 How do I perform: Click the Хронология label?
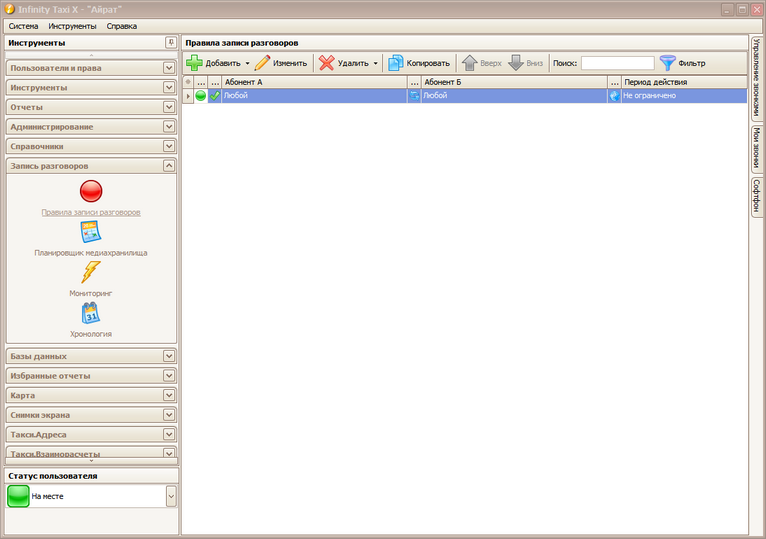pyautogui.click(x=91, y=334)
